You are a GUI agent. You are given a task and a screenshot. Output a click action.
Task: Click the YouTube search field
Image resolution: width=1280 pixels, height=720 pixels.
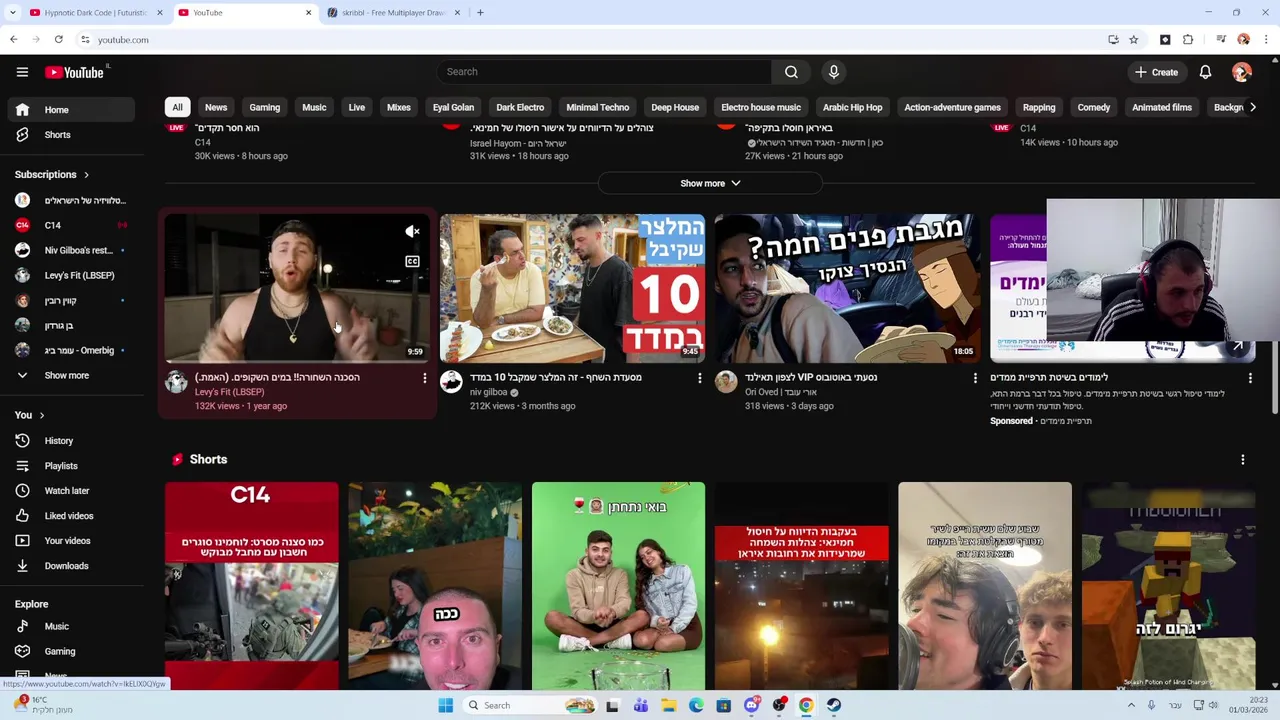[604, 72]
